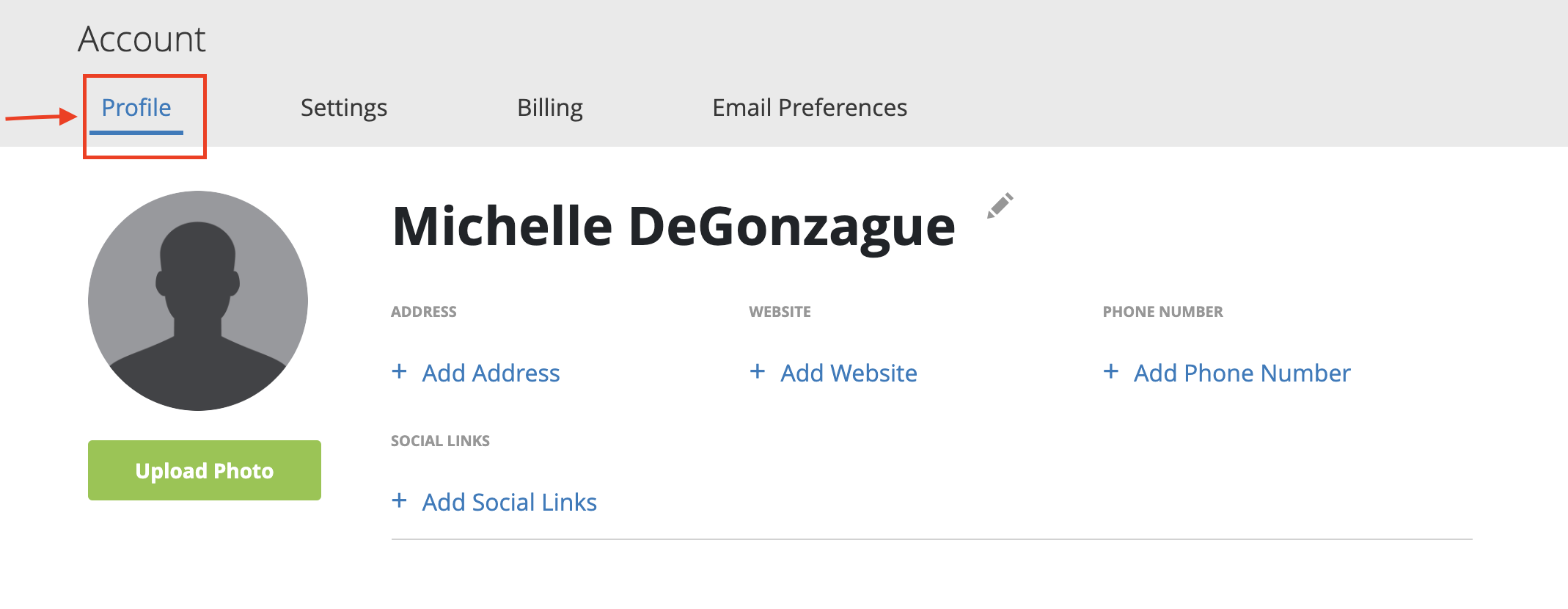Click the plus icon beside Add Social Links
Screen dimensions: 1568x609
click(400, 500)
